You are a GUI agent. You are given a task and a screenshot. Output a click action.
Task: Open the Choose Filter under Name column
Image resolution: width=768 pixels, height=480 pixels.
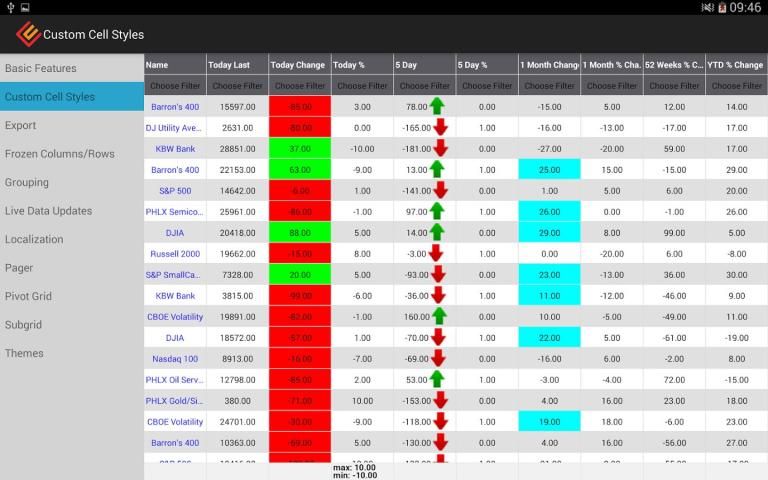(175, 86)
